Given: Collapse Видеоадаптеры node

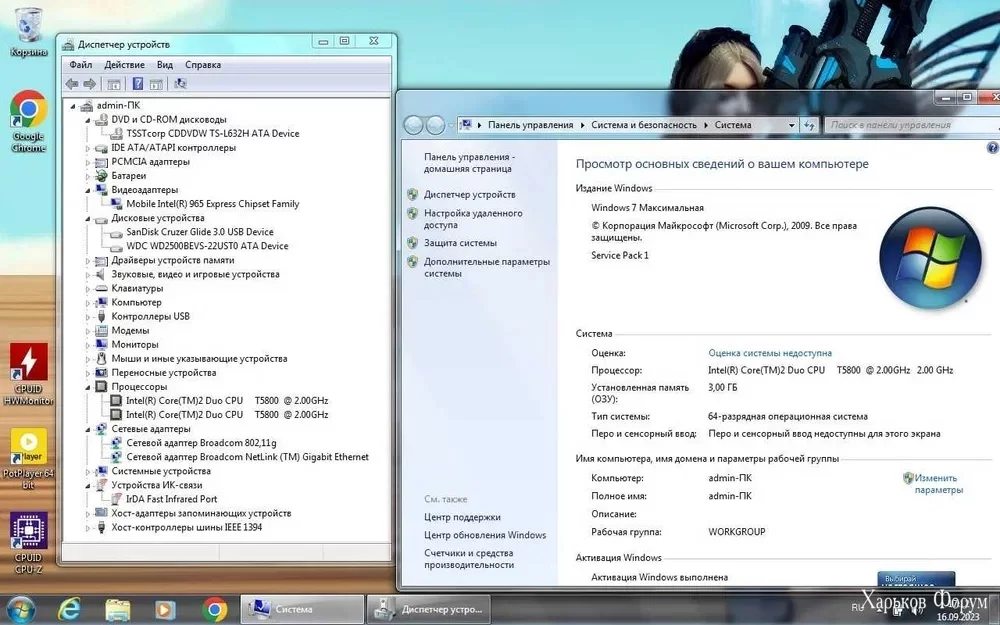Looking at the screenshot, I should (88, 190).
